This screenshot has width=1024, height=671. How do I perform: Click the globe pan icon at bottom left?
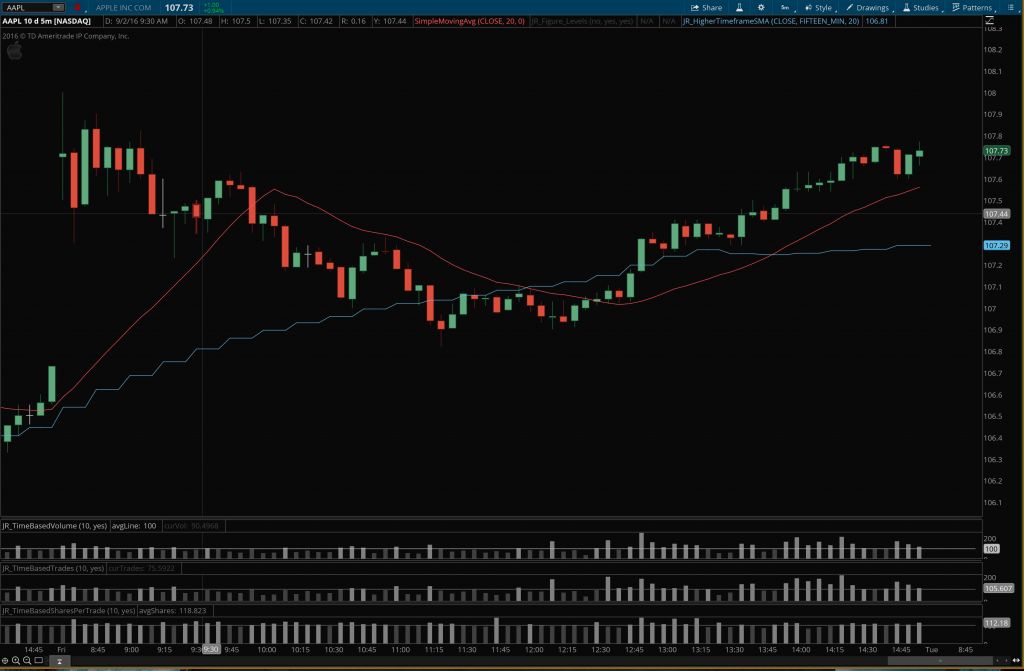click(x=5, y=660)
